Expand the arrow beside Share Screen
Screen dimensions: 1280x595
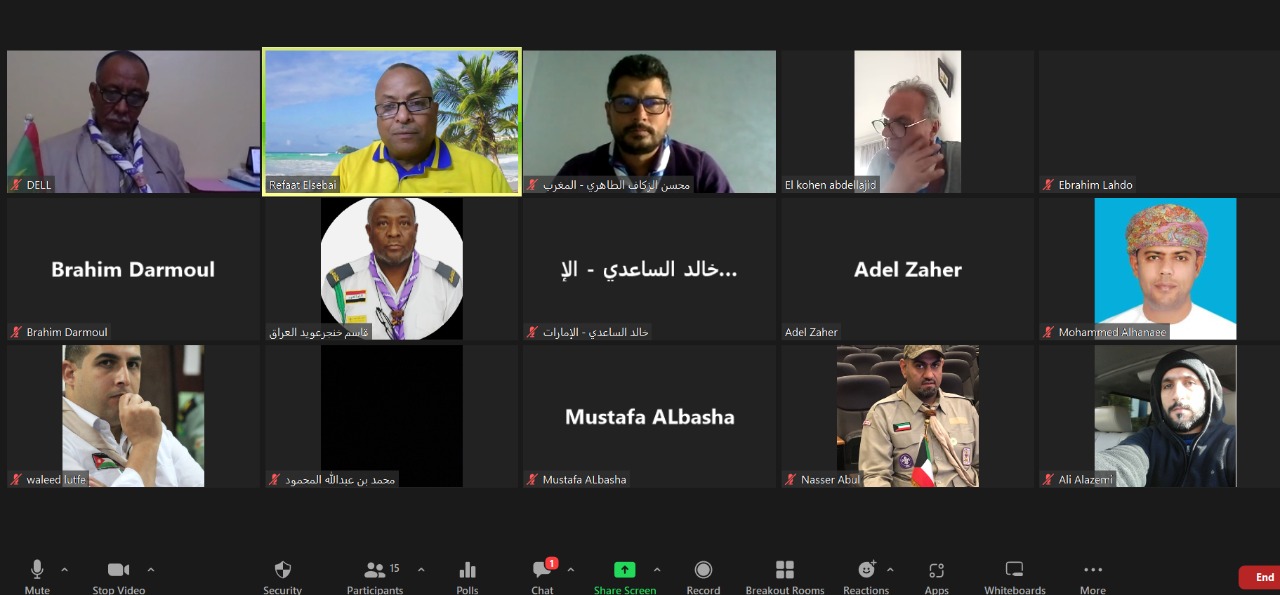(657, 570)
